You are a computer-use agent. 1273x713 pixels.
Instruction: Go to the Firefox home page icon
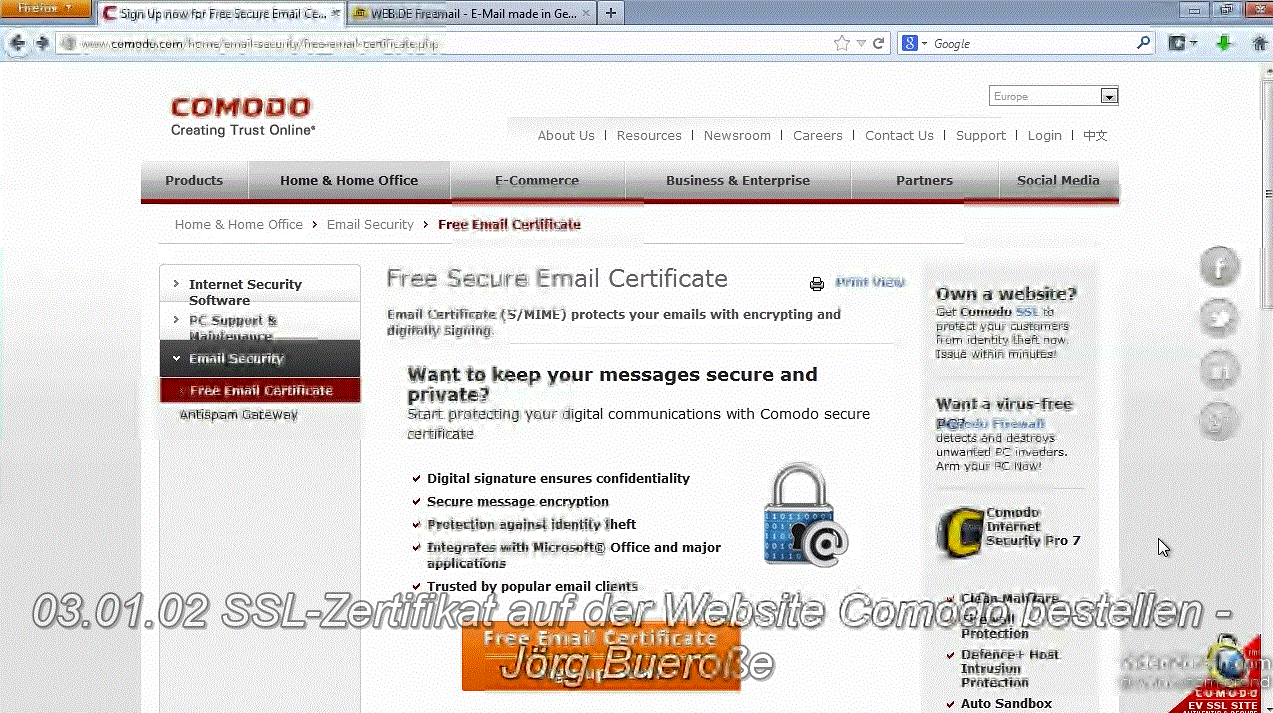(x=1260, y=43)
